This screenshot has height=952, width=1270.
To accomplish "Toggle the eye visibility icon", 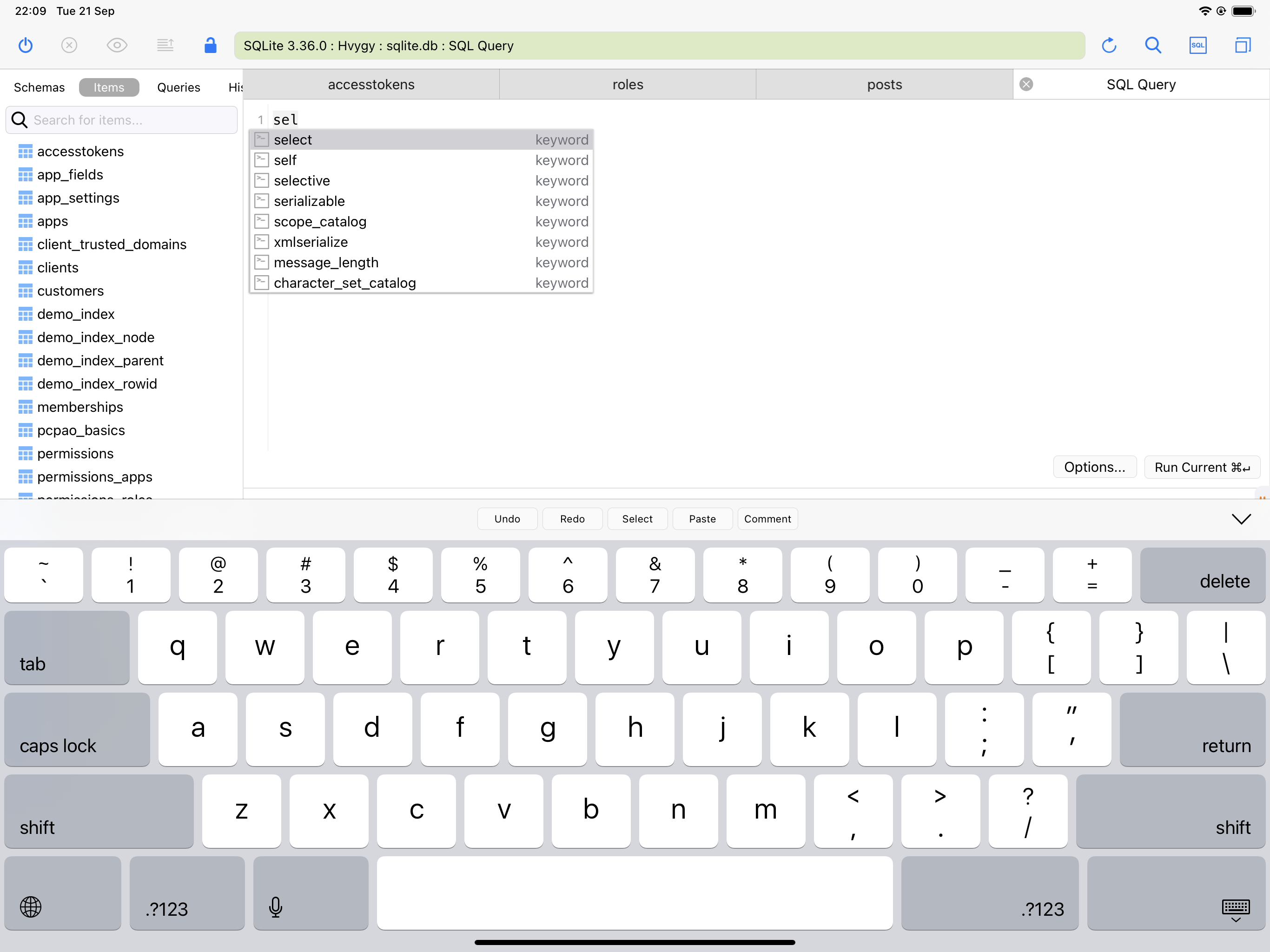I will [x=117, y=46].
